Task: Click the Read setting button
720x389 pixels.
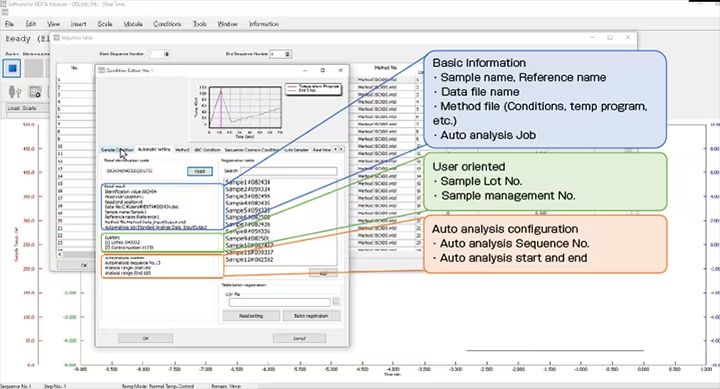Action: 251,316
